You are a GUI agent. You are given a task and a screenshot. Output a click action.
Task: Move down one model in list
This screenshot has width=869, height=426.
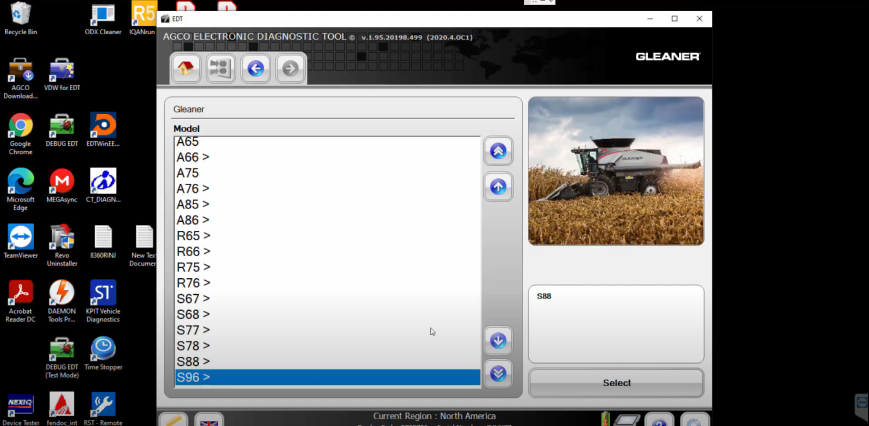tap(498, 340)
